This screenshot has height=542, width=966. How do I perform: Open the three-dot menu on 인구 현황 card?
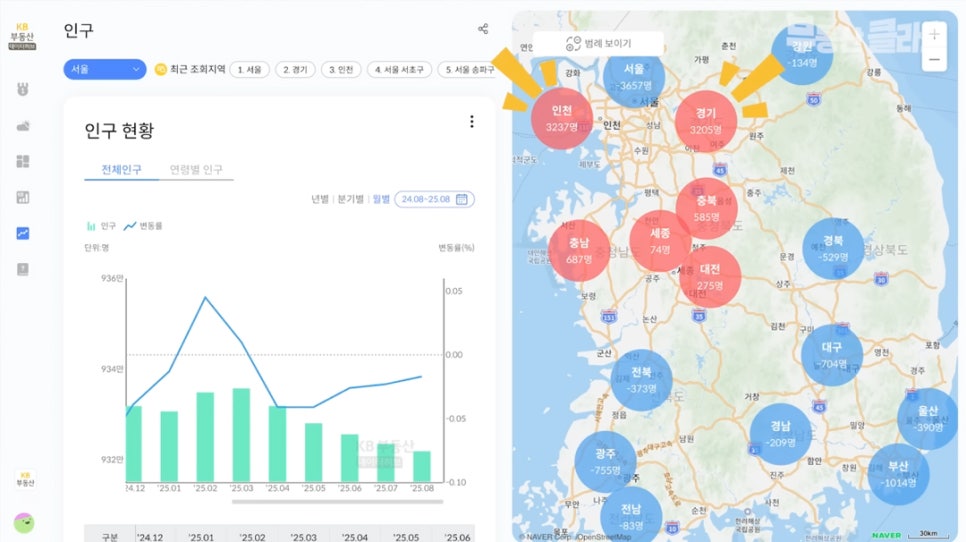tap(472, 122)
